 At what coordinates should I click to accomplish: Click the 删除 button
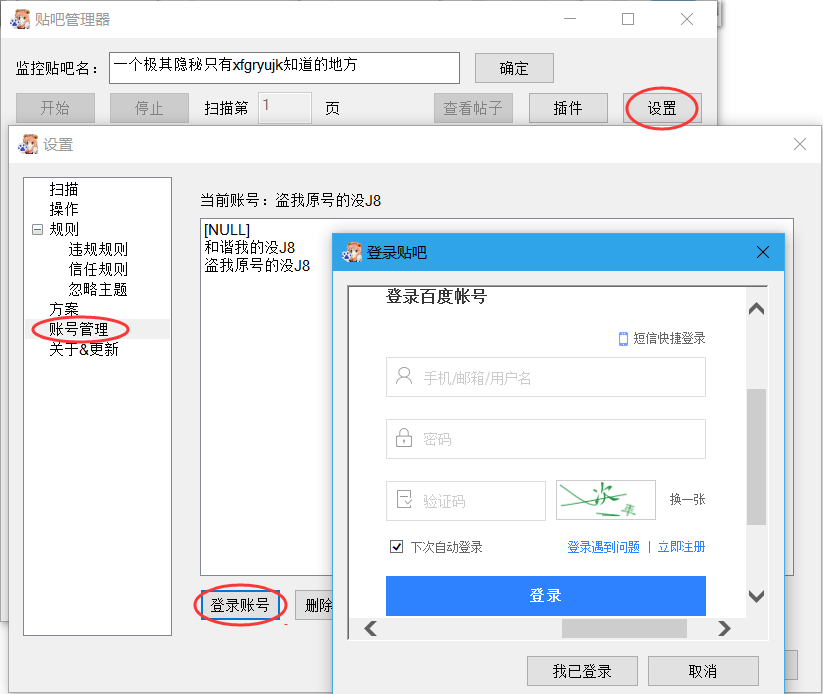[x=315, y=605]
